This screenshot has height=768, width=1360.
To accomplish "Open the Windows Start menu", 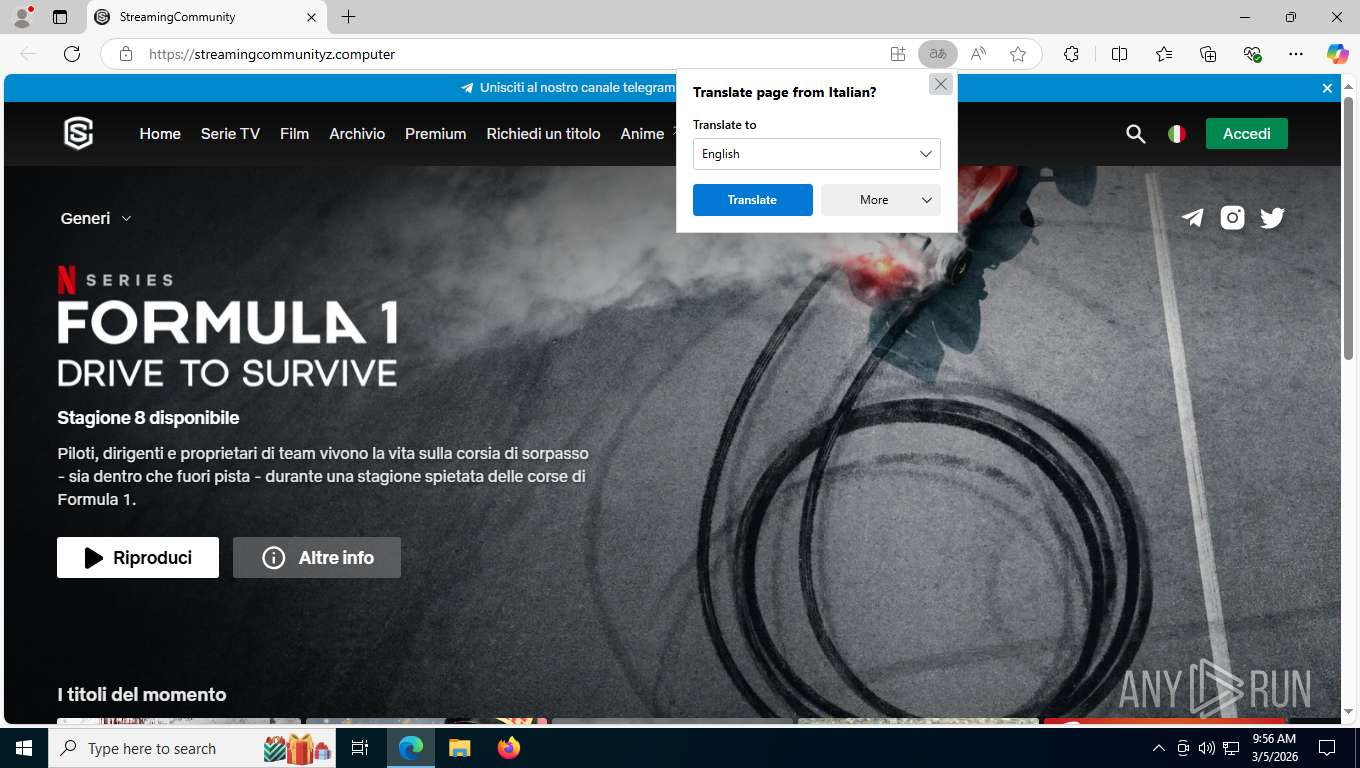I will (x=24, y=748).
